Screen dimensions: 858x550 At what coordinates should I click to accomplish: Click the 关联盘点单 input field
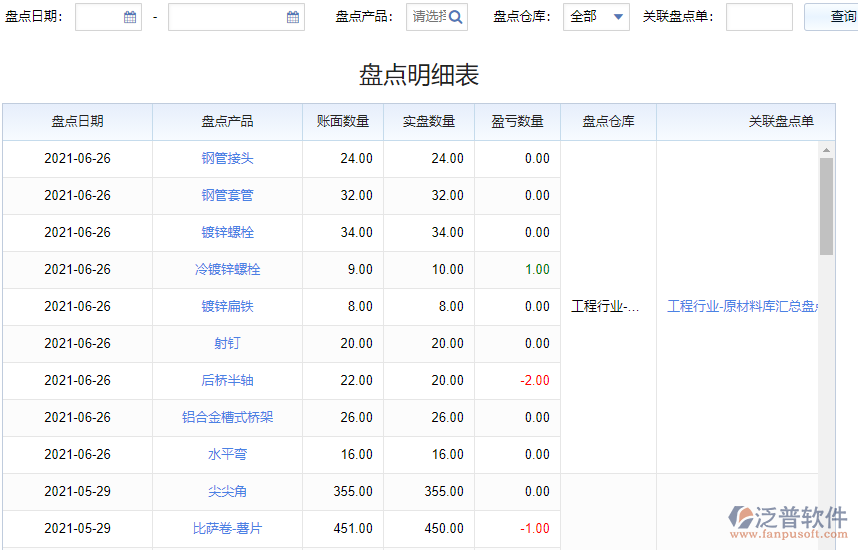[758, 17]
